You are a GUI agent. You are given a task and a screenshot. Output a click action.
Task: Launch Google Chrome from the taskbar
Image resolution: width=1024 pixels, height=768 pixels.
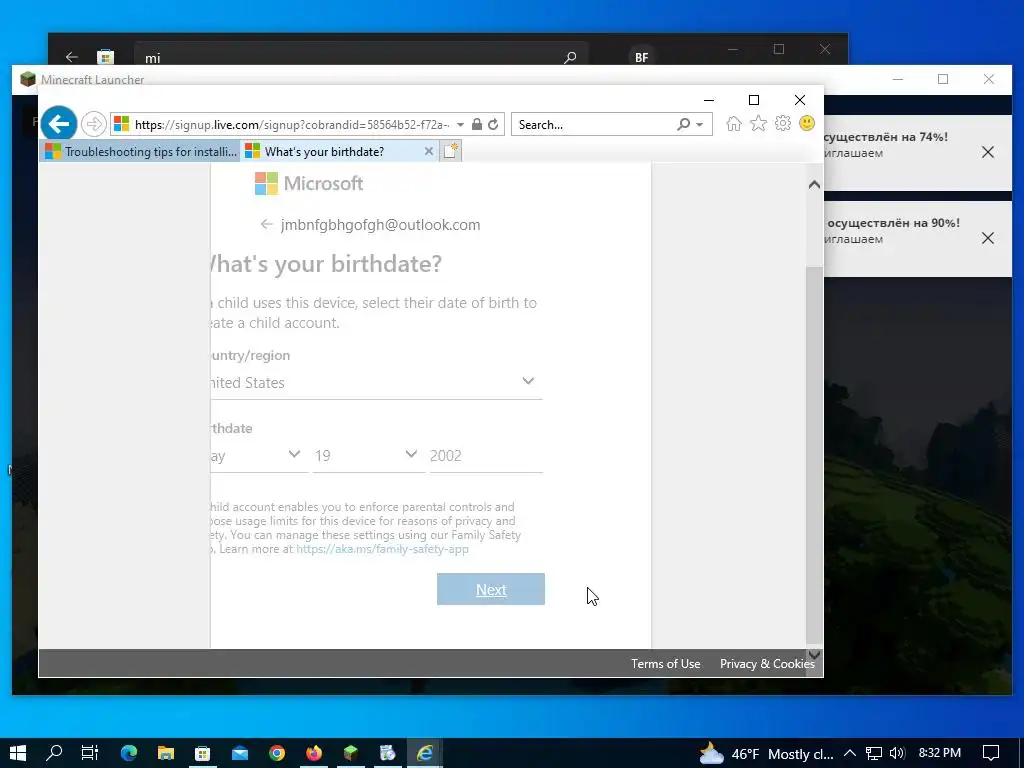(277, 753)
